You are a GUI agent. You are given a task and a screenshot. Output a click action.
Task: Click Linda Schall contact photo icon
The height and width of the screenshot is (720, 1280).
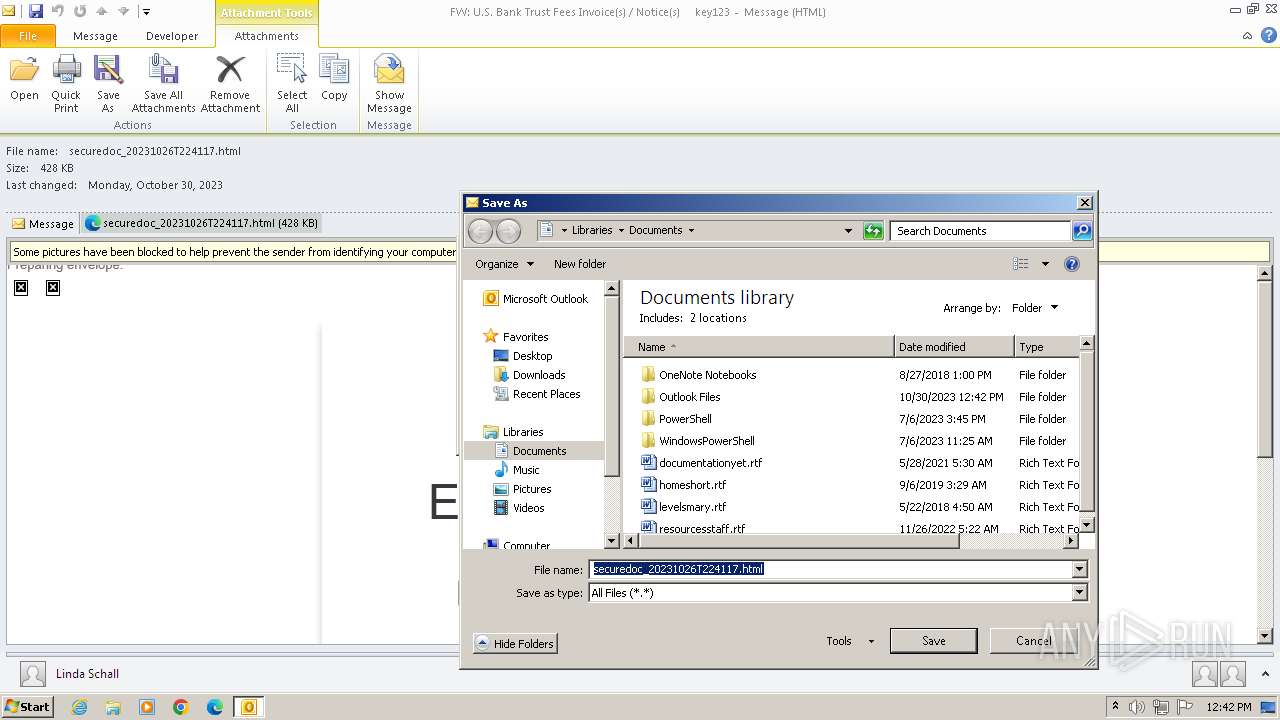pyautogui.click(x=33, y=674)
